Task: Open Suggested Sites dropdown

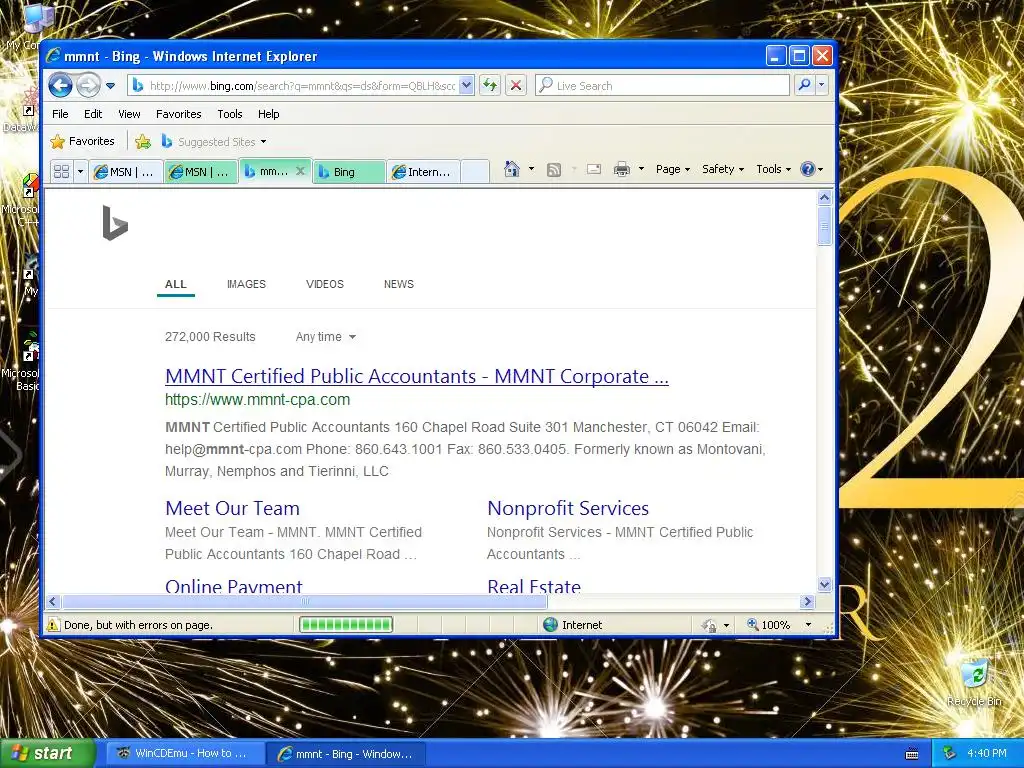Action: [214, 142]
